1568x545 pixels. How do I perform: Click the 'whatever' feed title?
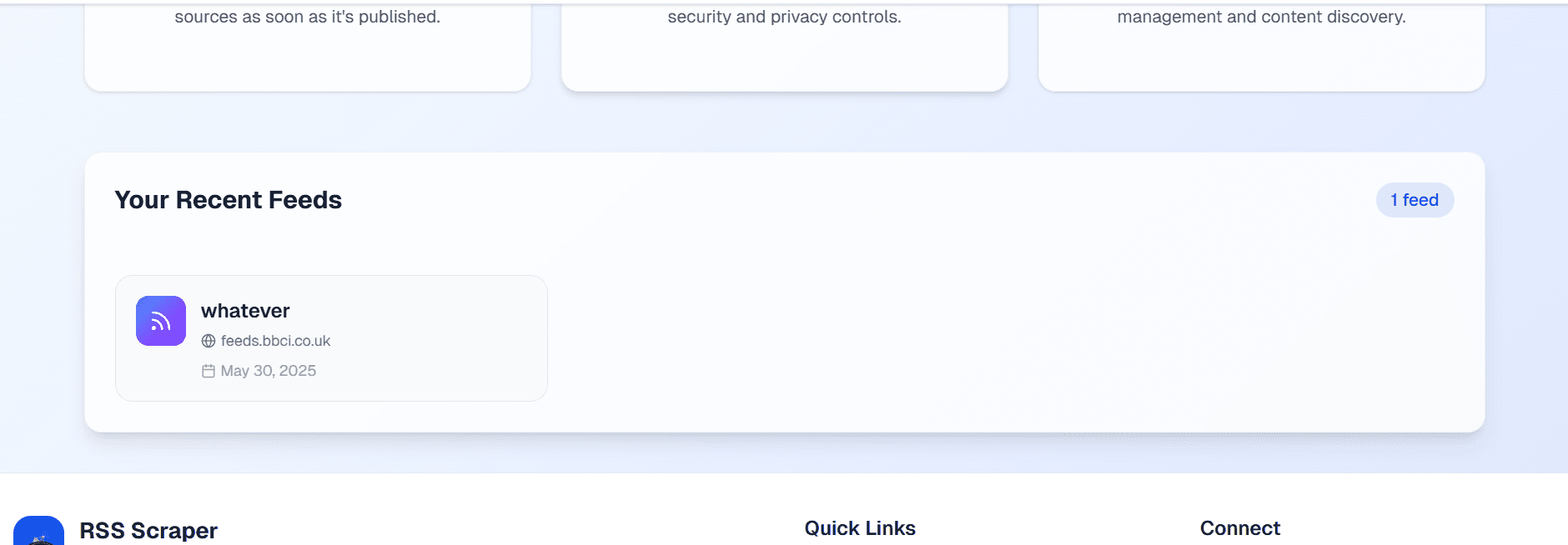pyautogui.click(x=244, y=310)
